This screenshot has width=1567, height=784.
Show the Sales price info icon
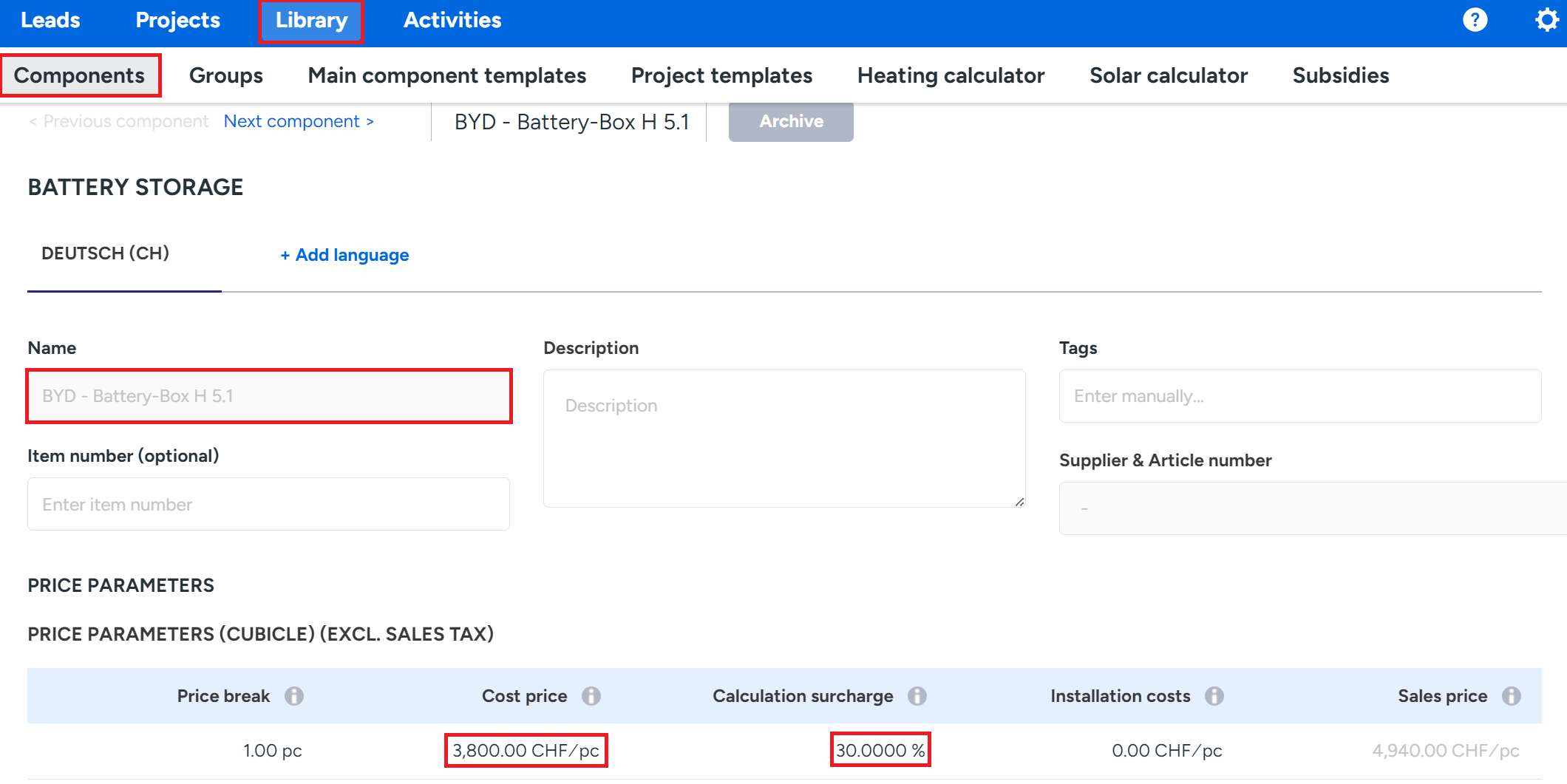[x=1511, y=696]
